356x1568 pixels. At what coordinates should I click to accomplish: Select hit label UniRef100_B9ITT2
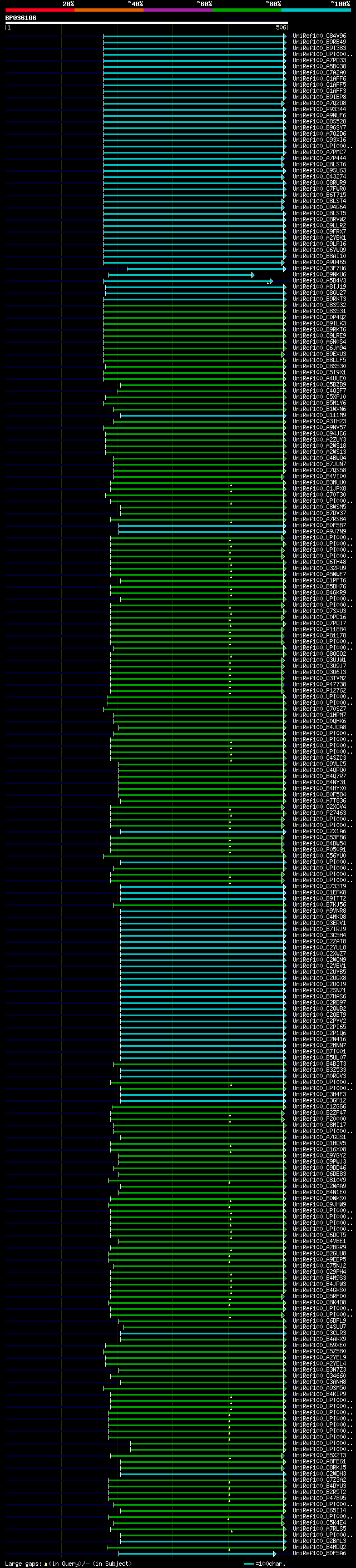click(319, 898)
